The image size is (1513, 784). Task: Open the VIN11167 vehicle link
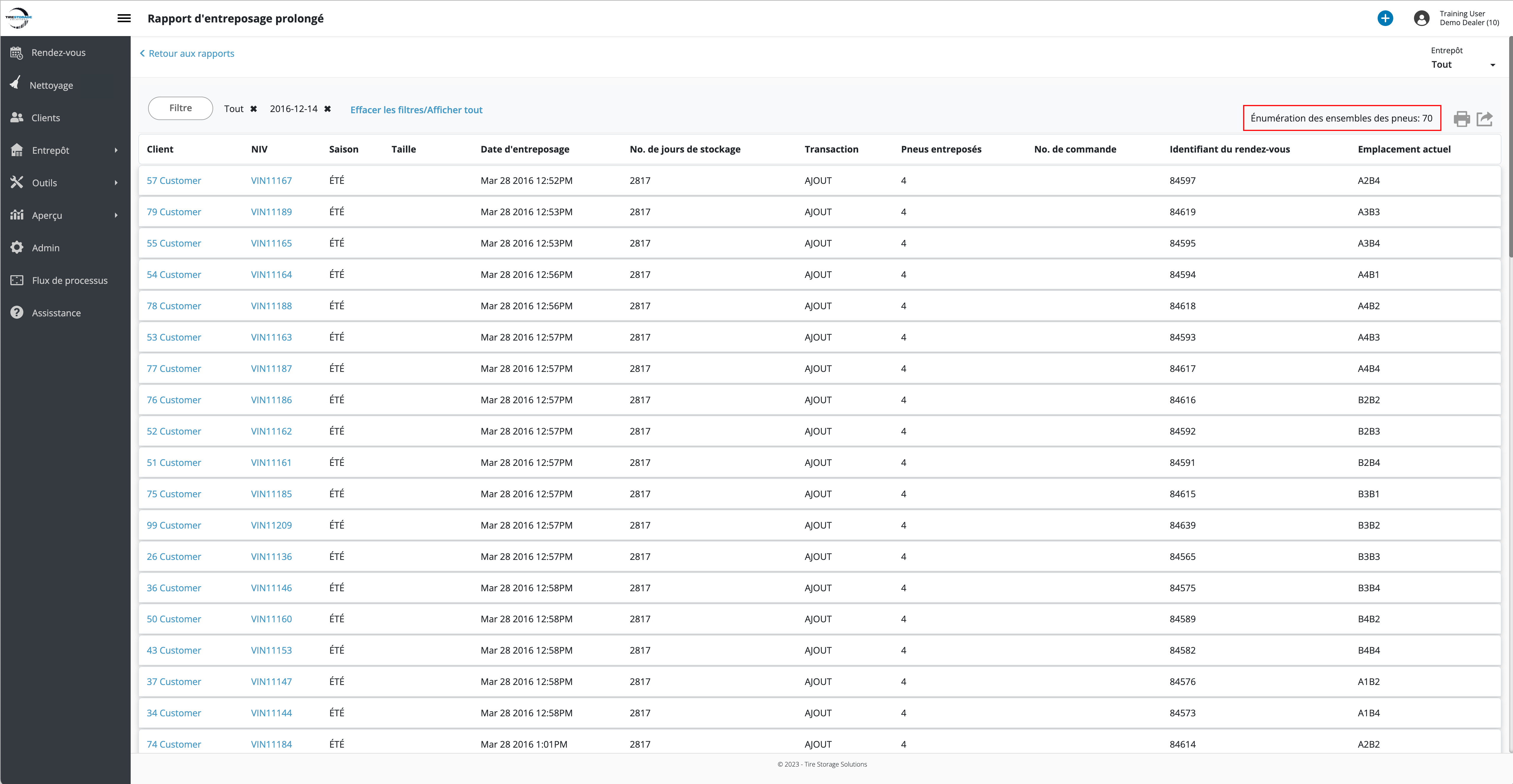(271, 181)
